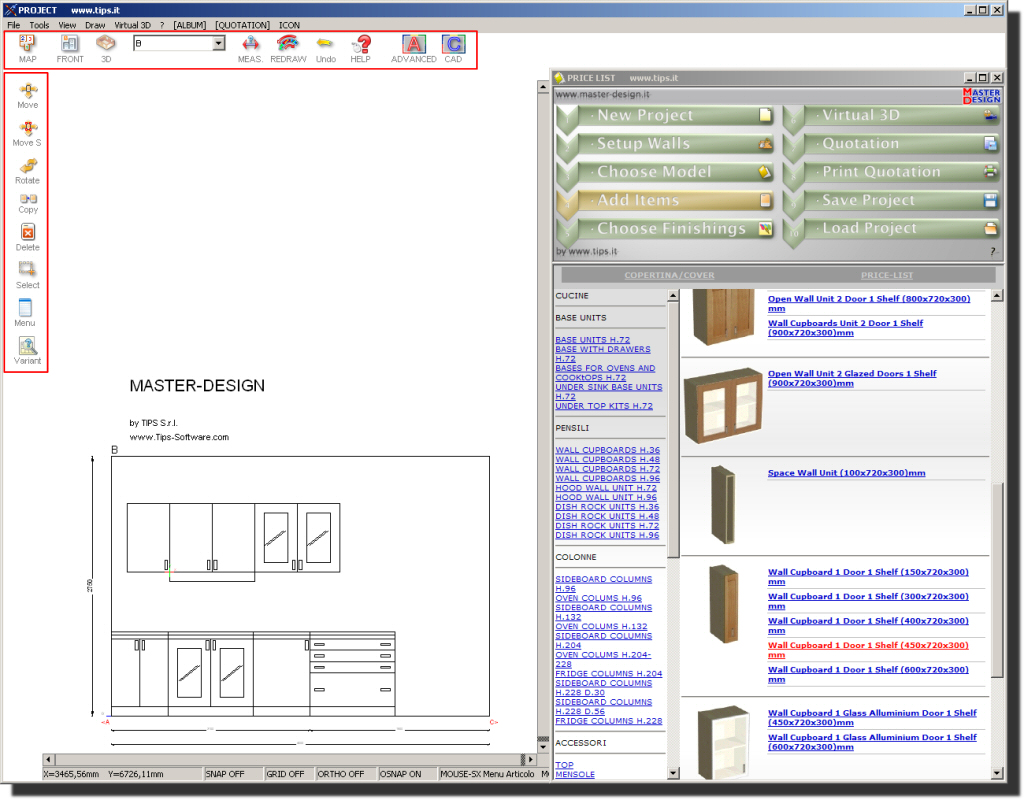Screen dimensions: 1024x800
Task: Open the View menu
Action: [67, 25]
